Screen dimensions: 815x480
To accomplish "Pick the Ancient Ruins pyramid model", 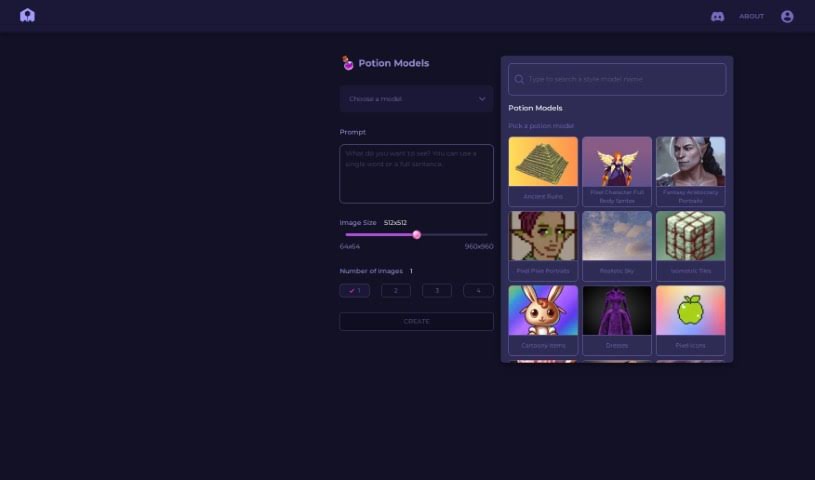I will point(543,172).
